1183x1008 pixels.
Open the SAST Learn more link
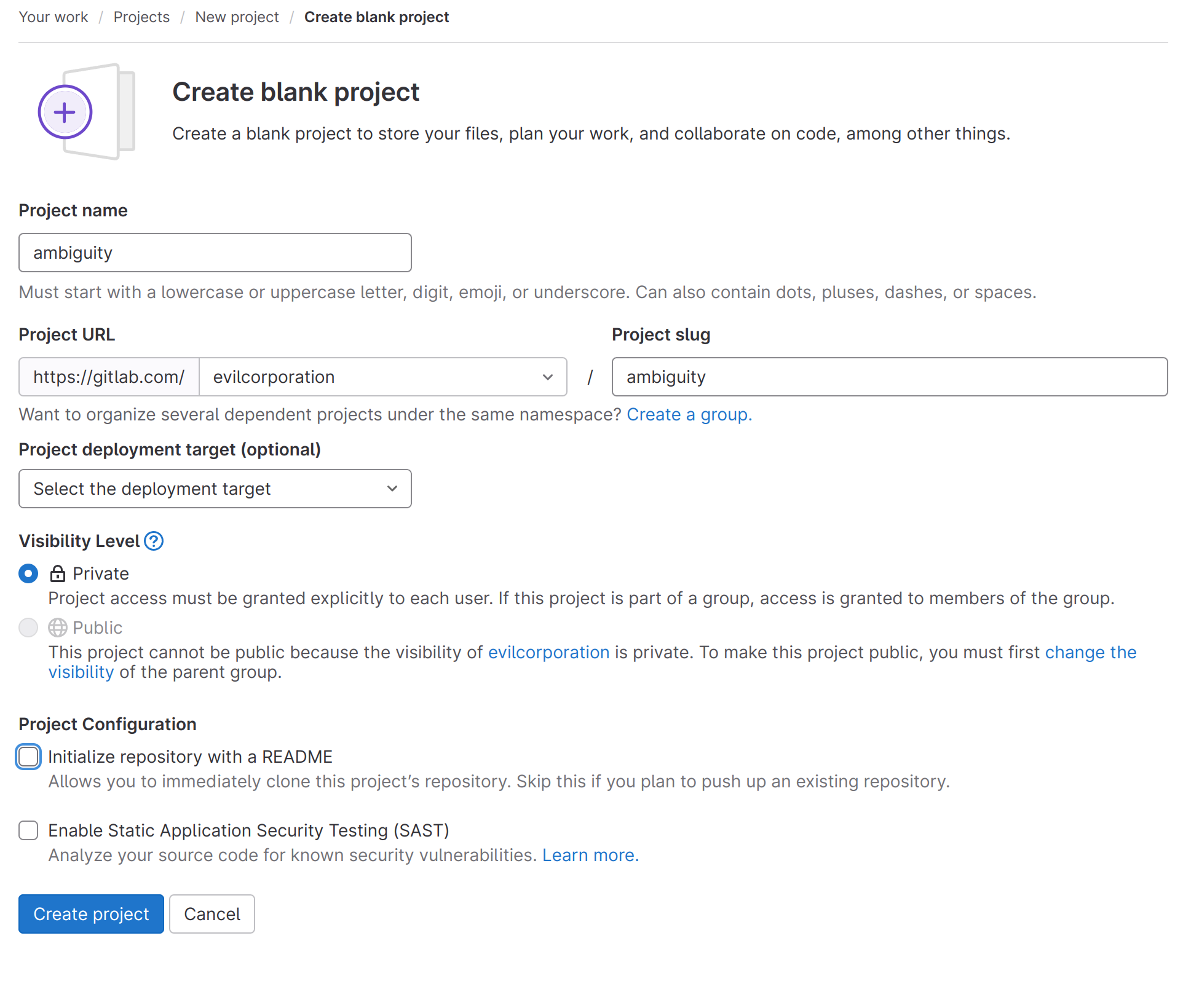click(x=590, y=856)
